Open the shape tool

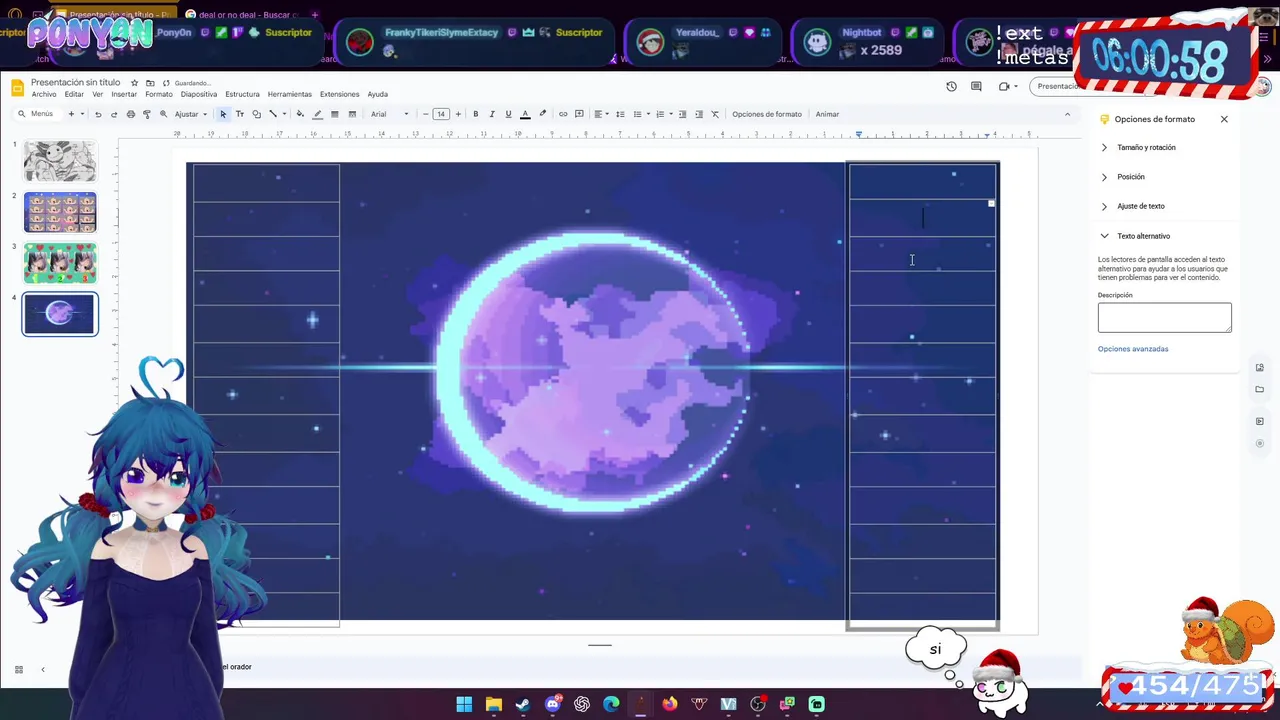coord(256,114)
